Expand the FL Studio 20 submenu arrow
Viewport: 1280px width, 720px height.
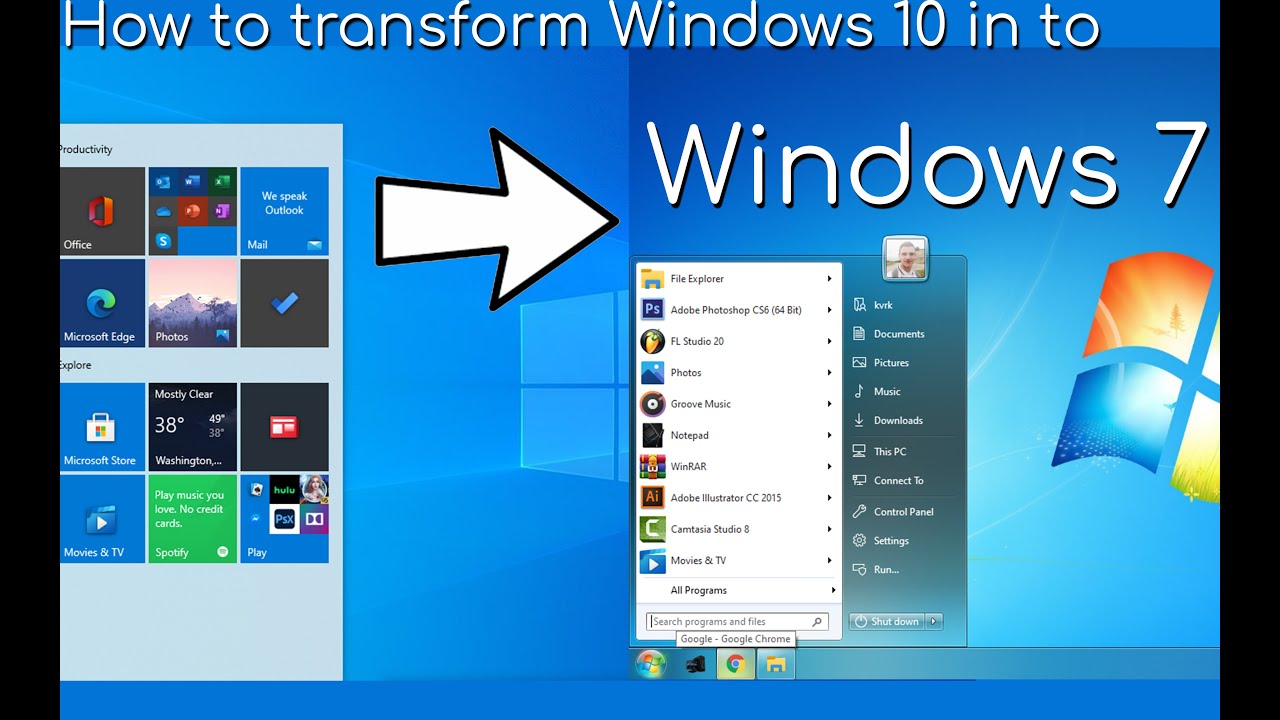click(x=829, y=341)
